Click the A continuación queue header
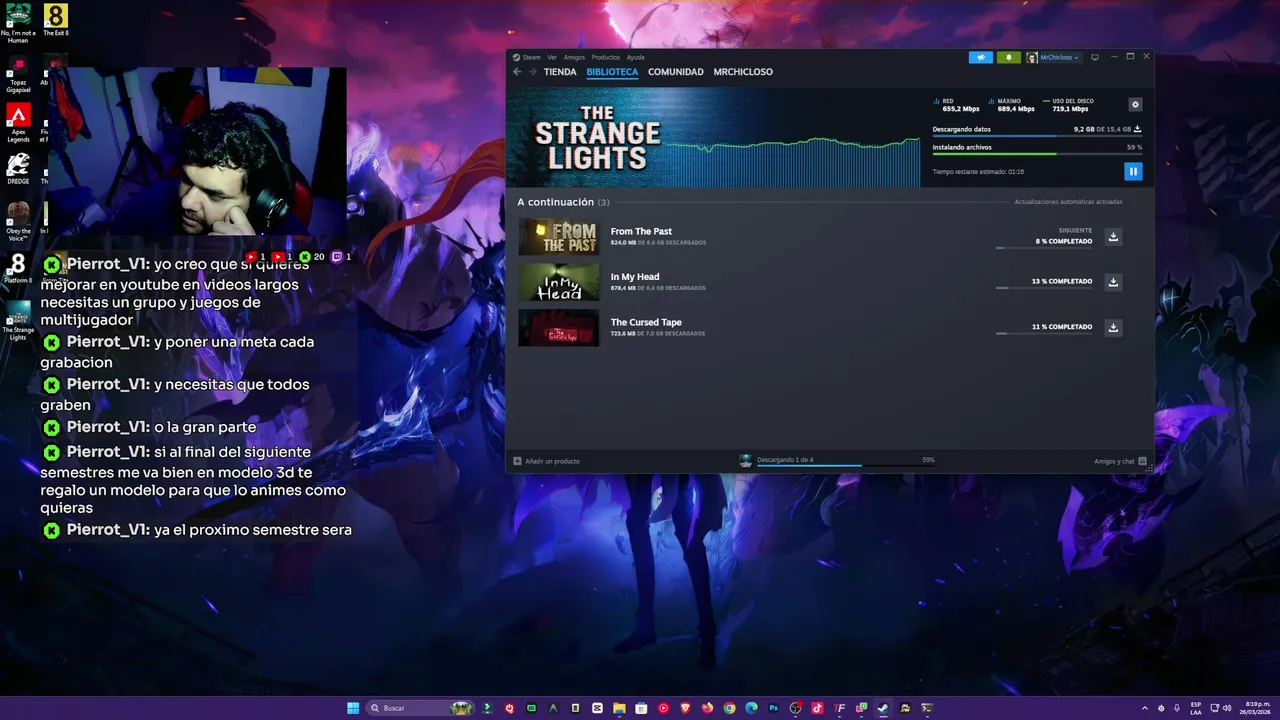1280x720 pixels. [563, 202]
